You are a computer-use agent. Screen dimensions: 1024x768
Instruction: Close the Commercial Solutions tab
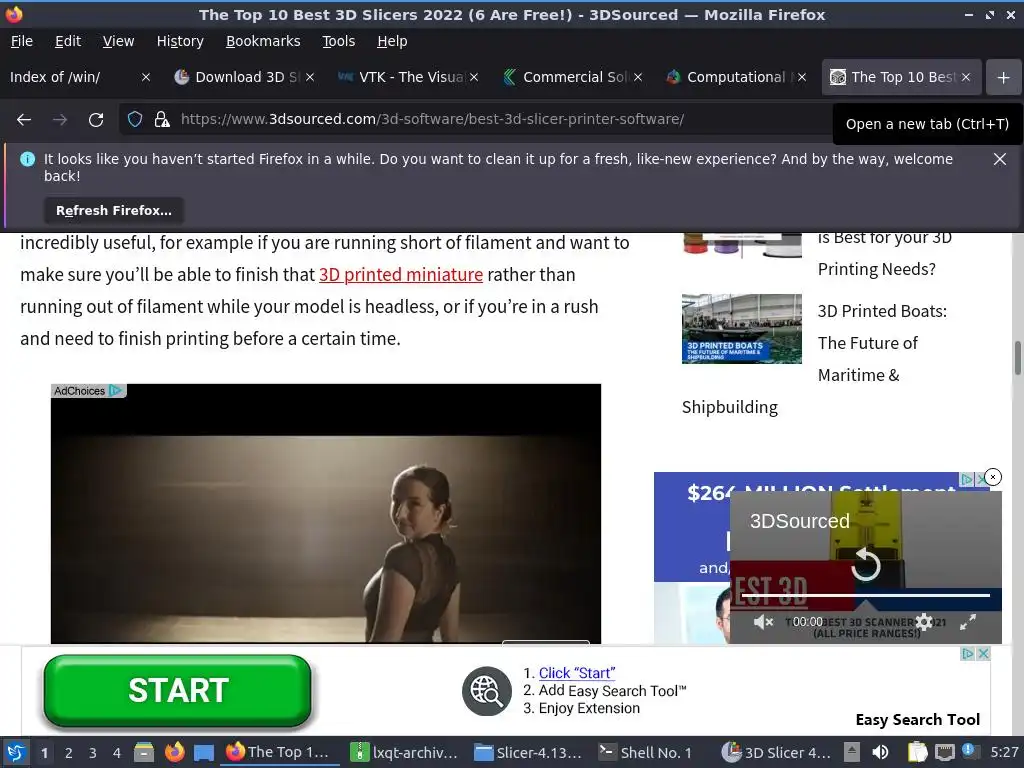(638, 77)
